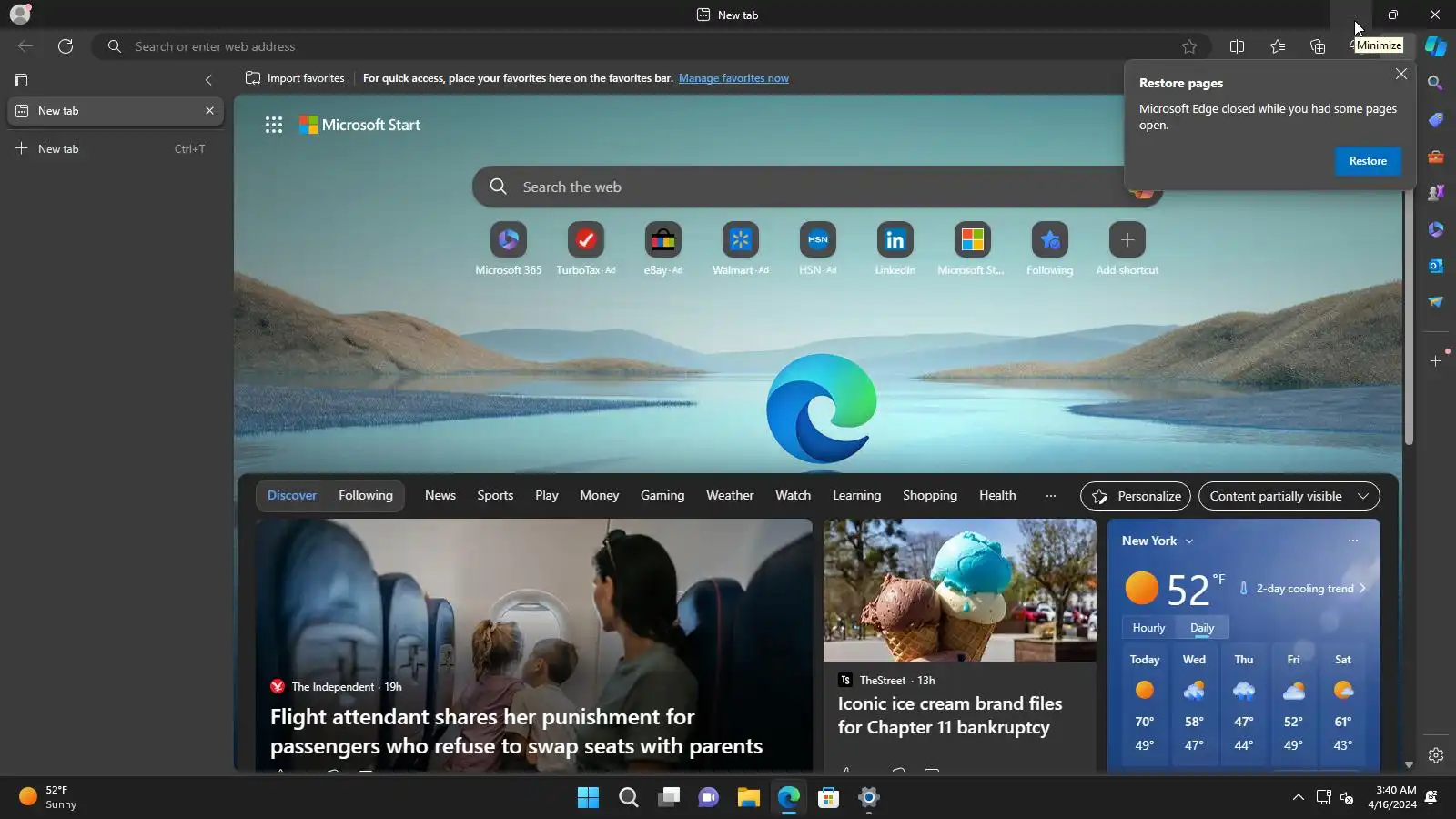Change weather location from New York
This screenshot has width=1456, height=819.
[1158, 541]
